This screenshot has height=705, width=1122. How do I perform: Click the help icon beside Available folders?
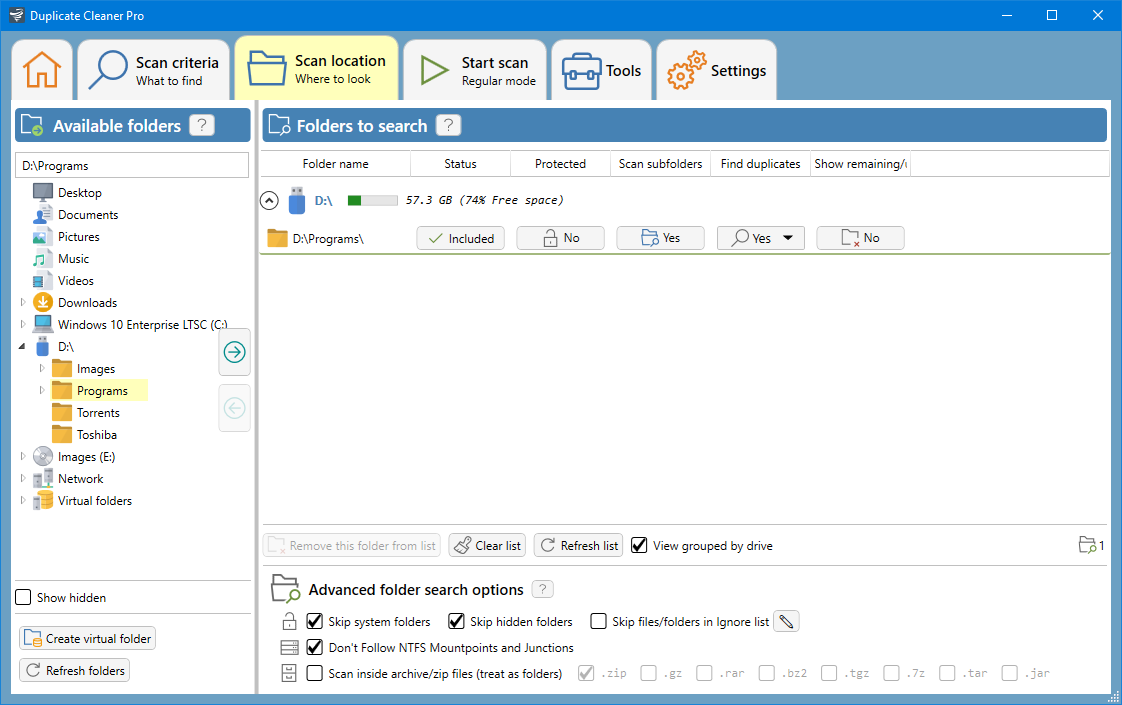[202, 125]
